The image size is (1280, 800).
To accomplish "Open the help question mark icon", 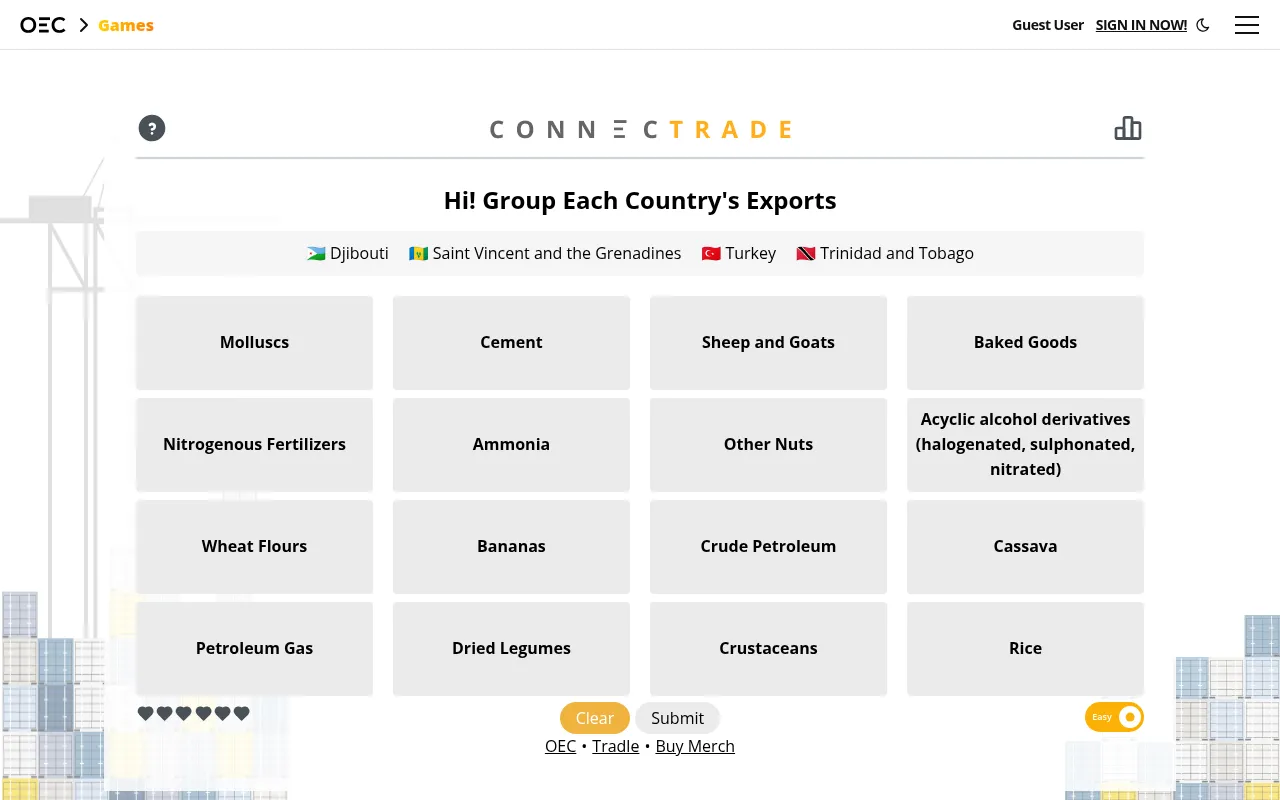I will [x=152, y=128].
